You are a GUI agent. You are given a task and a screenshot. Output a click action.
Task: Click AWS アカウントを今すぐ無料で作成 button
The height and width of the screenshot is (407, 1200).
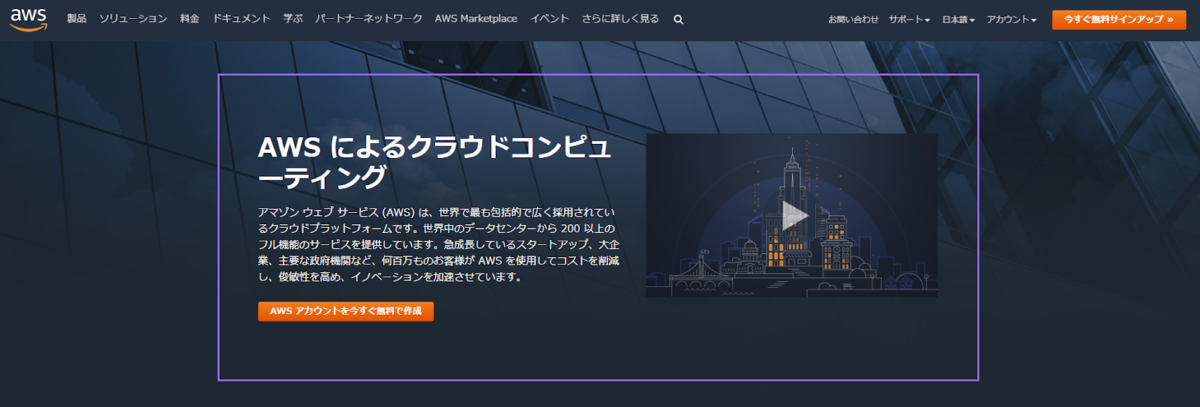pyautogui.click(x=346, y=311)
